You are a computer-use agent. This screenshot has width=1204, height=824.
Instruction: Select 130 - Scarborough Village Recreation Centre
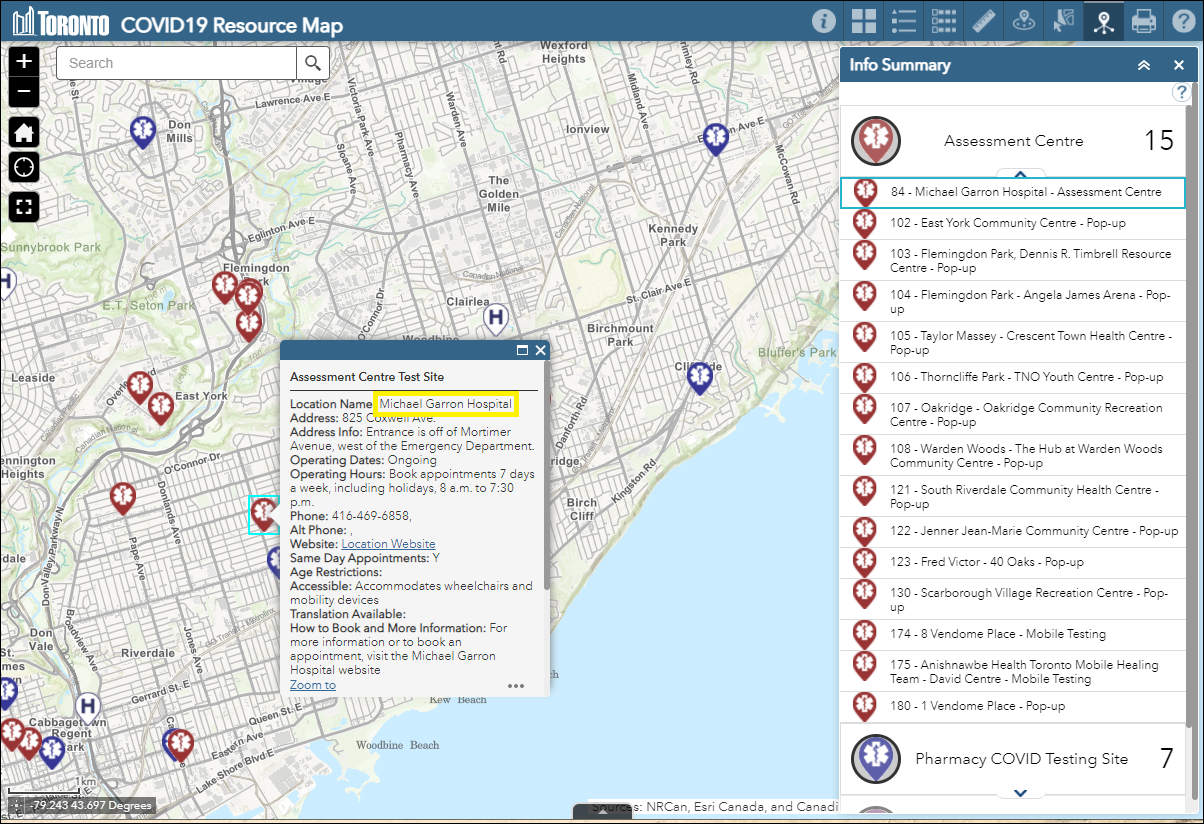tap(1013, 600)
